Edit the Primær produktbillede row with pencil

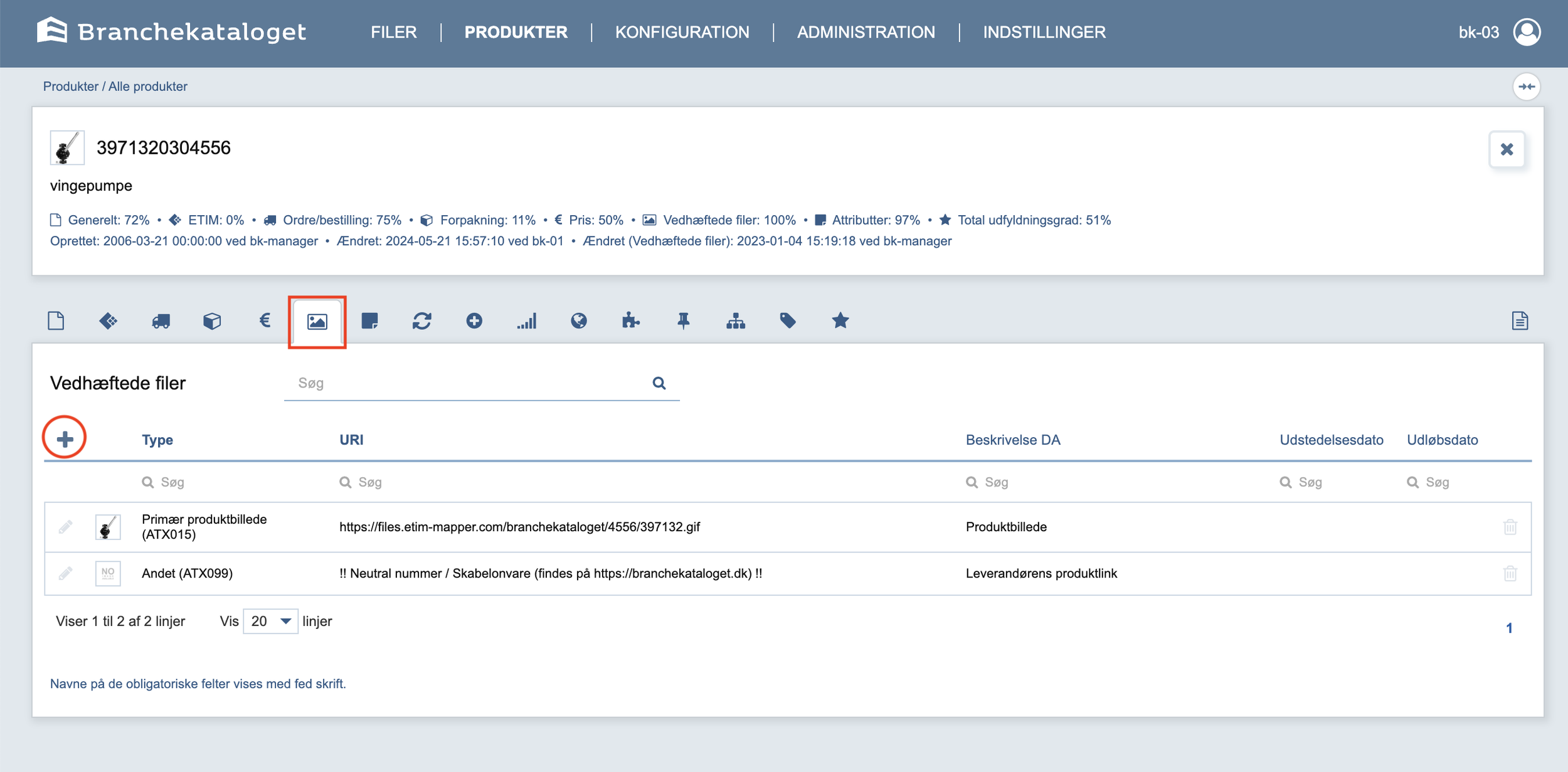[66, 527]
